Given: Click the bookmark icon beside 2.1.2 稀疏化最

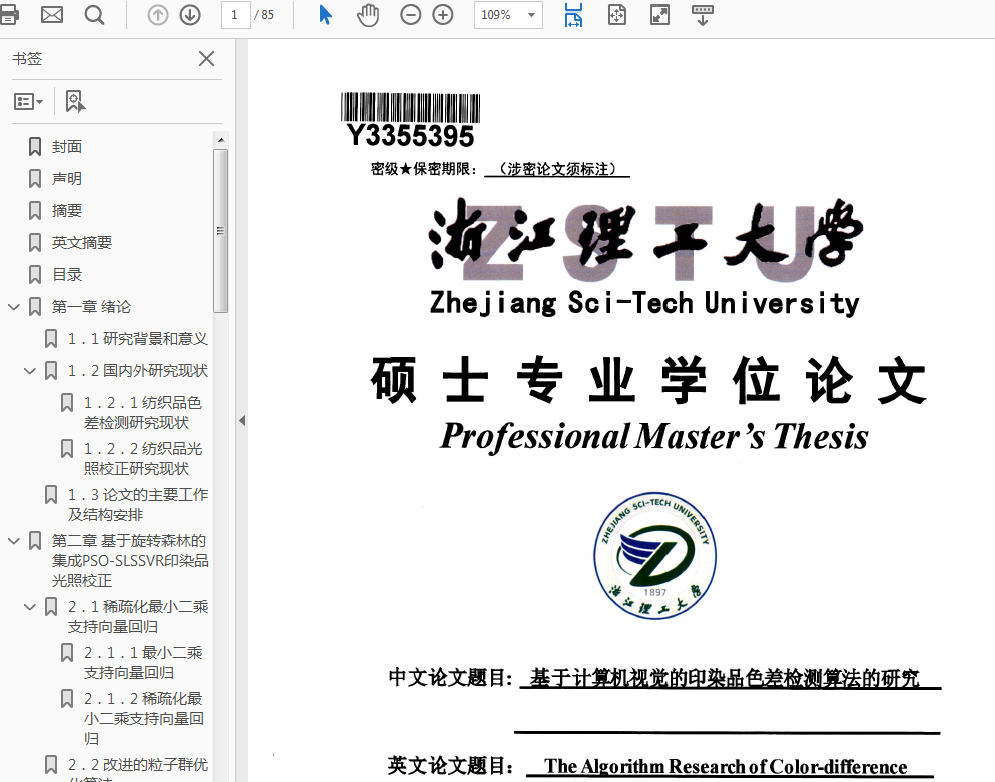Looking at the screenshot, I should pyautogui.click(x=67, y=699).
